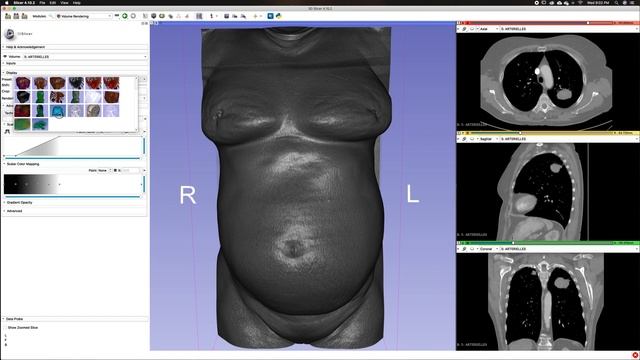
Task: Toggle Show Zoomed Slice checkbox
Action: [5, 327]
